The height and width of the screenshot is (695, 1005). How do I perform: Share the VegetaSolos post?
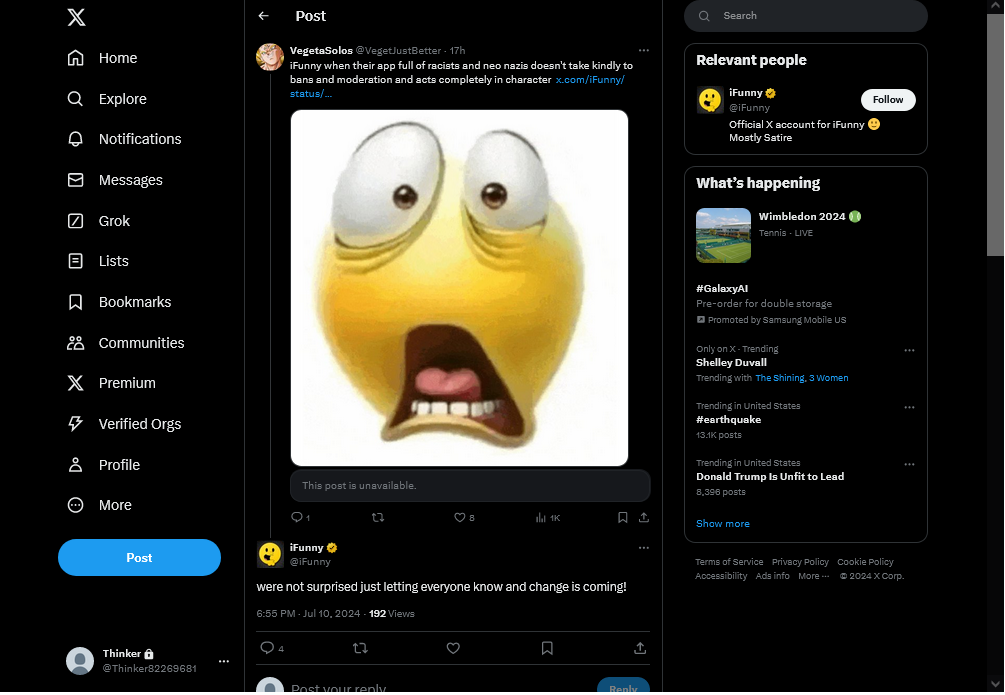click(644, 517)
